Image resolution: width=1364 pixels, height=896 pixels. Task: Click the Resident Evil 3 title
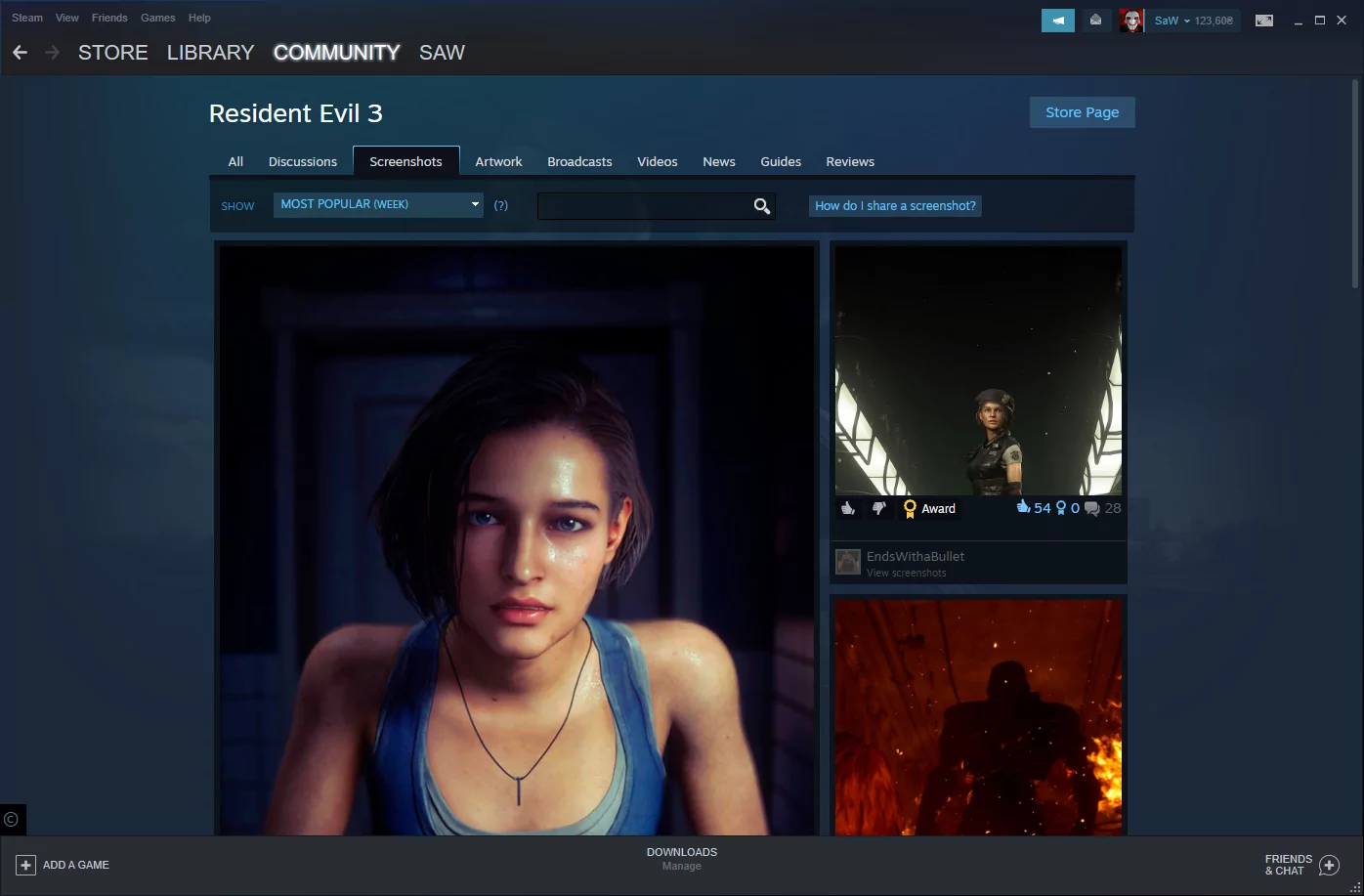pos(296,113)
